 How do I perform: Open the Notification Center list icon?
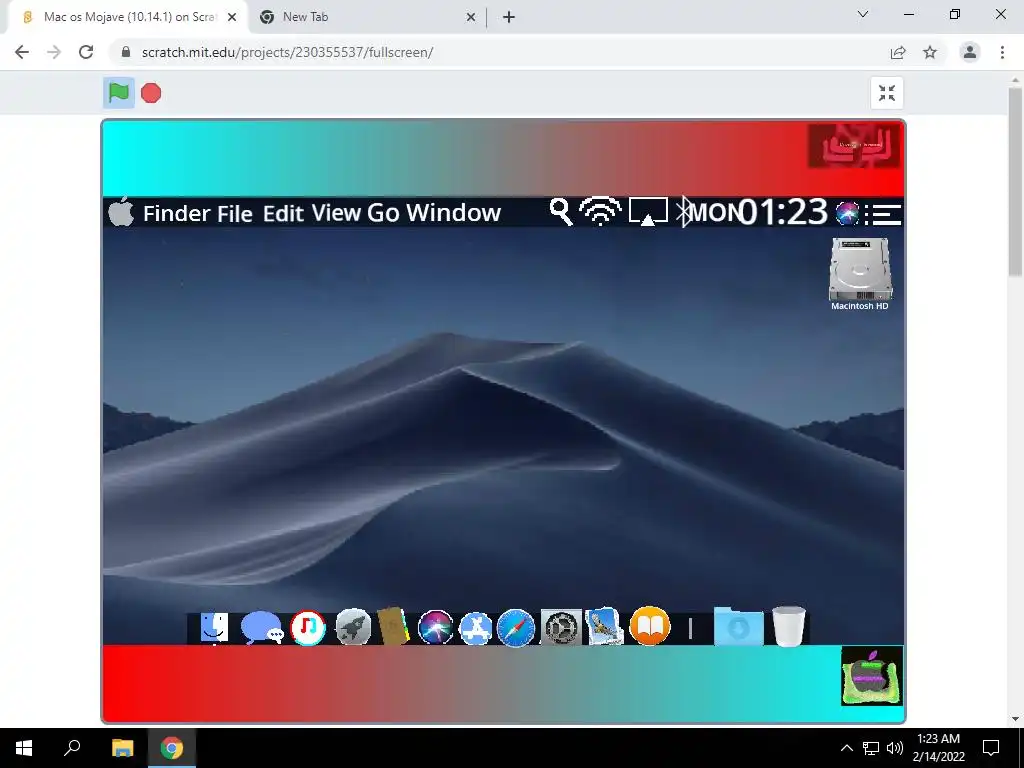click(883, 214)
